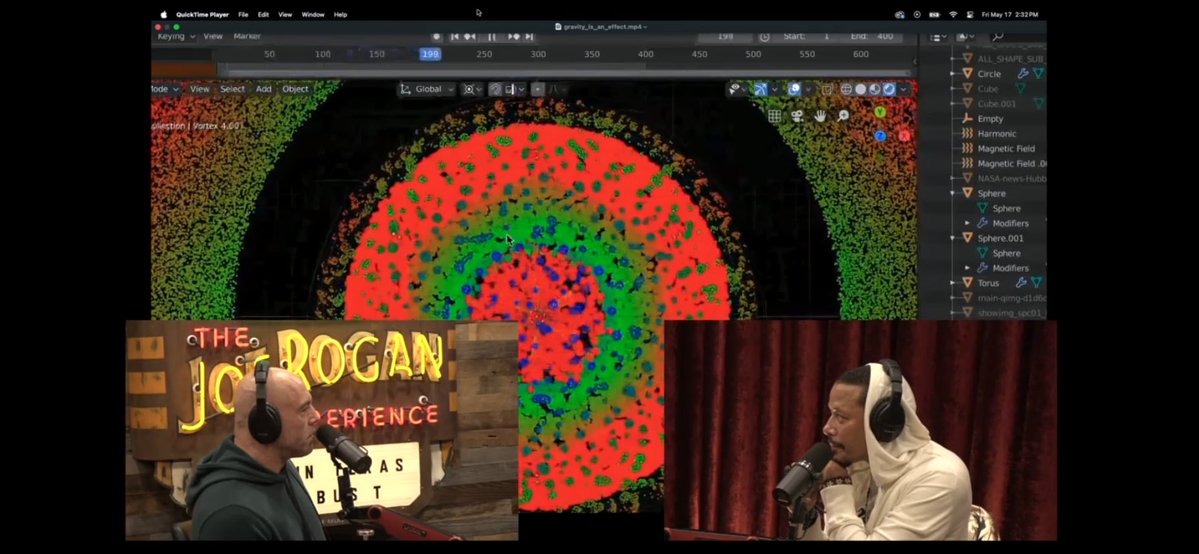1199x554 pixels.
Task: Pause the timeline animation playback
Action: tap(491, 37)
